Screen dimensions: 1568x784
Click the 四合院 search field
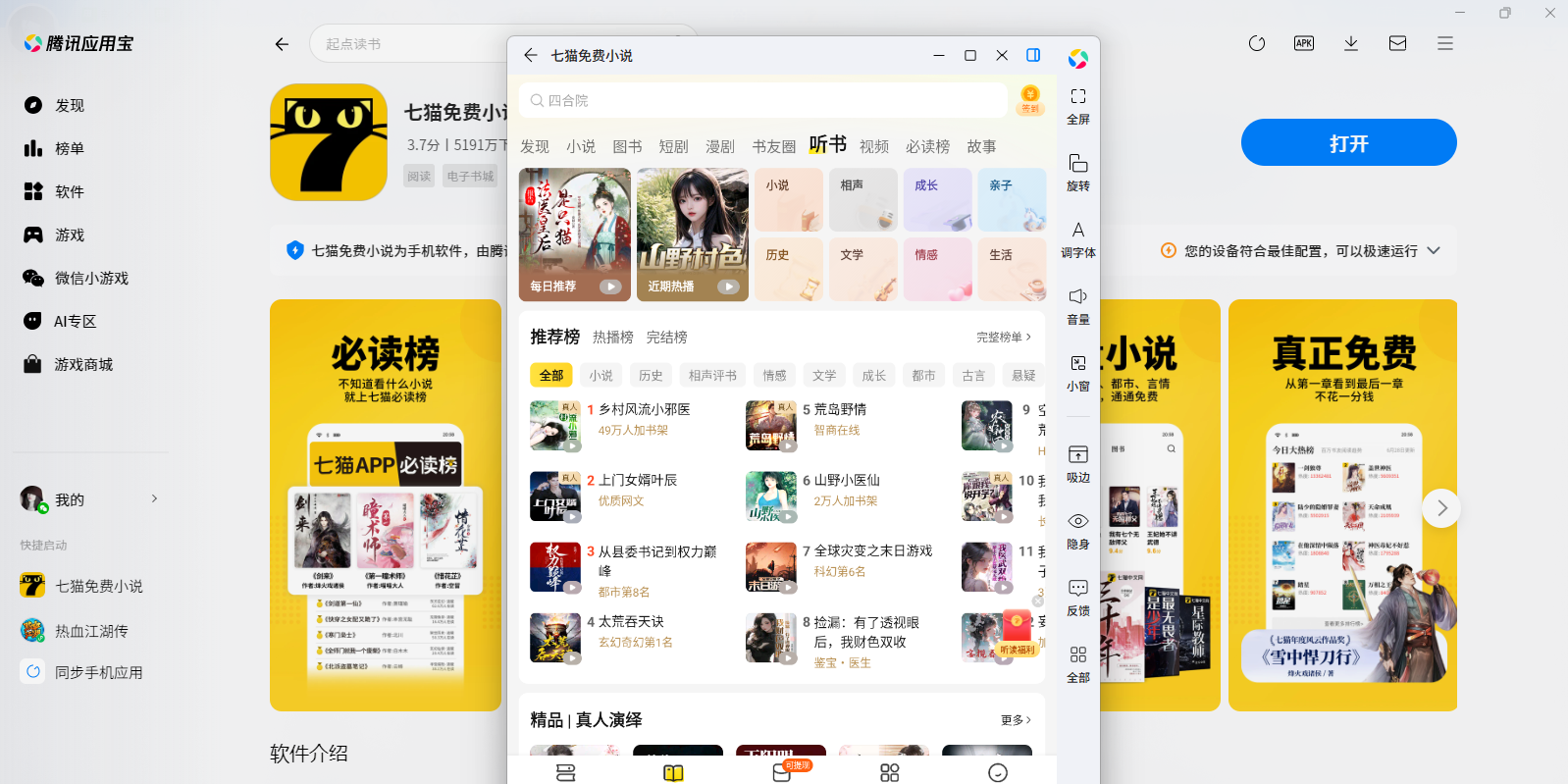(765, 100)
